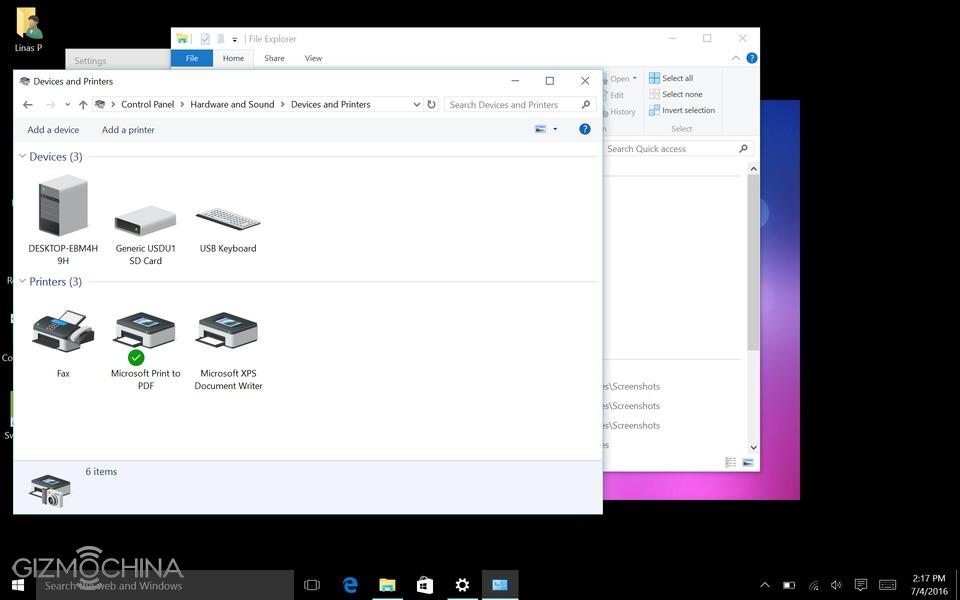Click Add a device

pos(53,130)
